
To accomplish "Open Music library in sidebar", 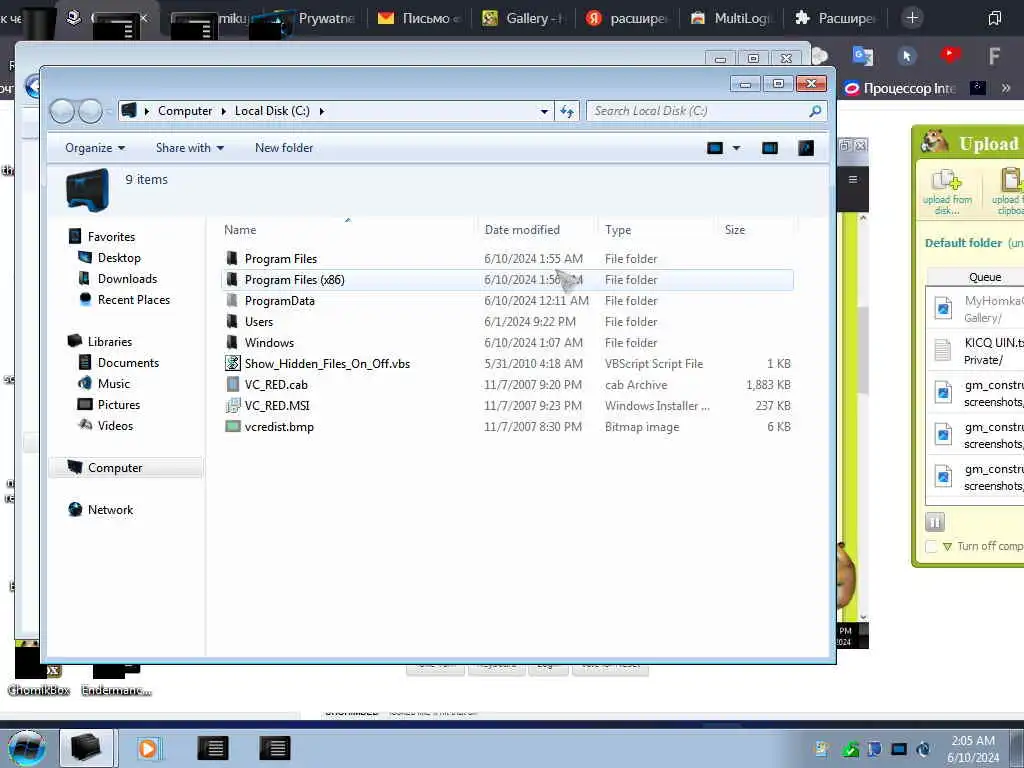I will [114, 383].
